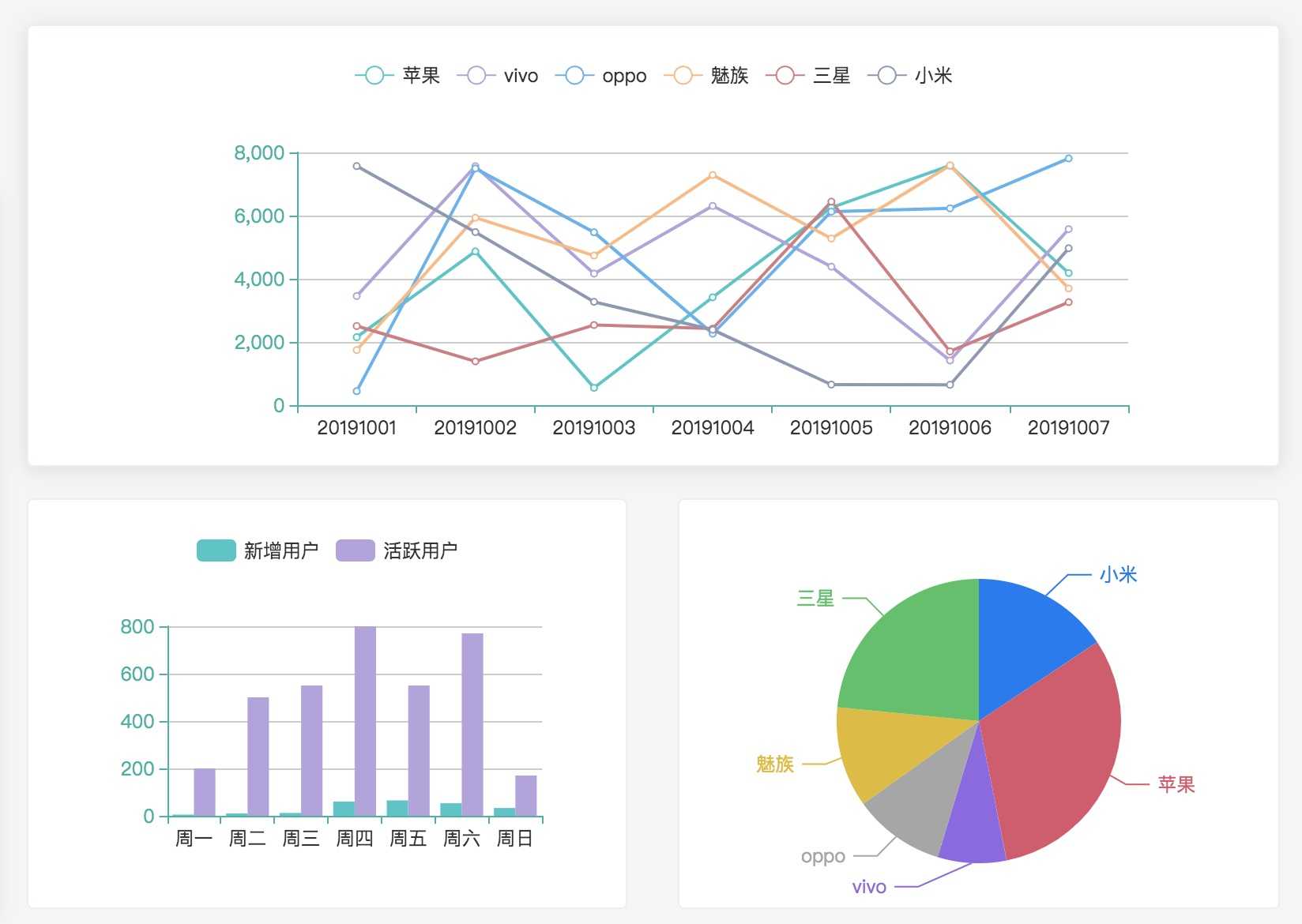Image resolution: width=1302 pixels, height=924 pixels.
Task: Click the vivo legend circle marker
Action: (x=476, y=76)
